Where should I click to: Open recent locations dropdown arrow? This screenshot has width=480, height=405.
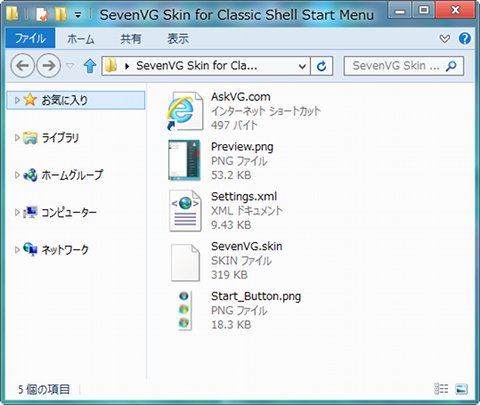(70, 66)
